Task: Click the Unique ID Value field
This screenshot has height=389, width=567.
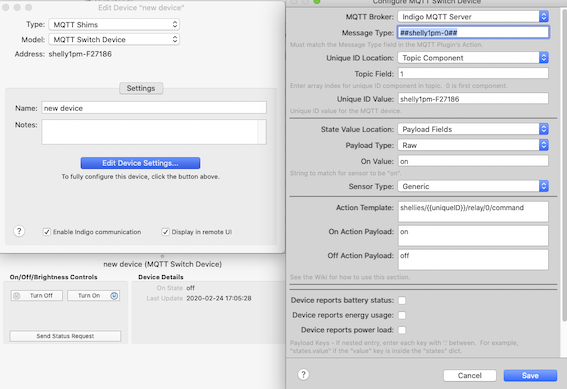Action: (473, 99)
